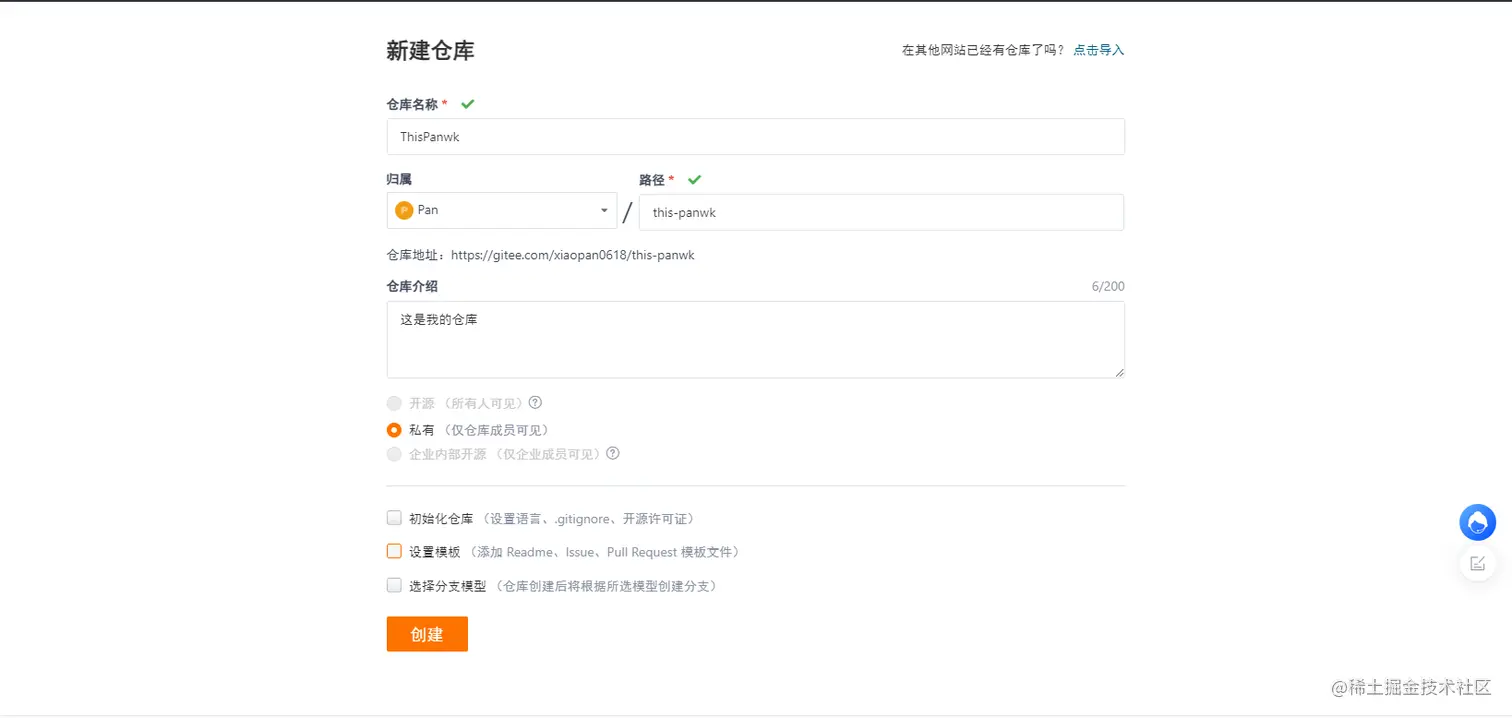Image resolution: width=1512 pixels, height=718 pixels.
Task: Check the 选择分支模型 checkbox
Action: click(x=394, y=585)
